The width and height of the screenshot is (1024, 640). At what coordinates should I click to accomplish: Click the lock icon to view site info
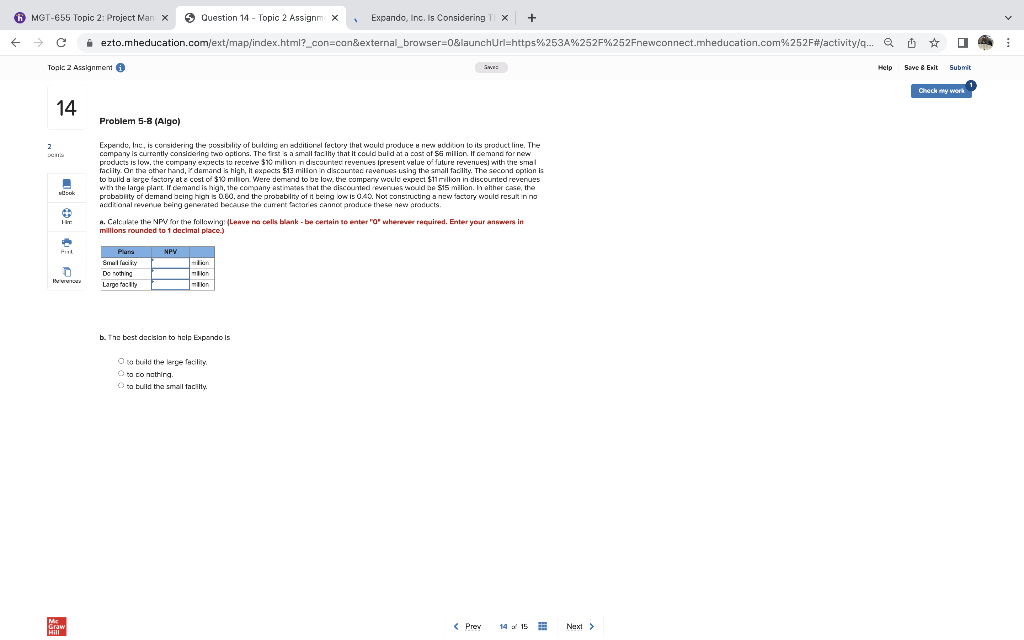[x=90, y=45]
